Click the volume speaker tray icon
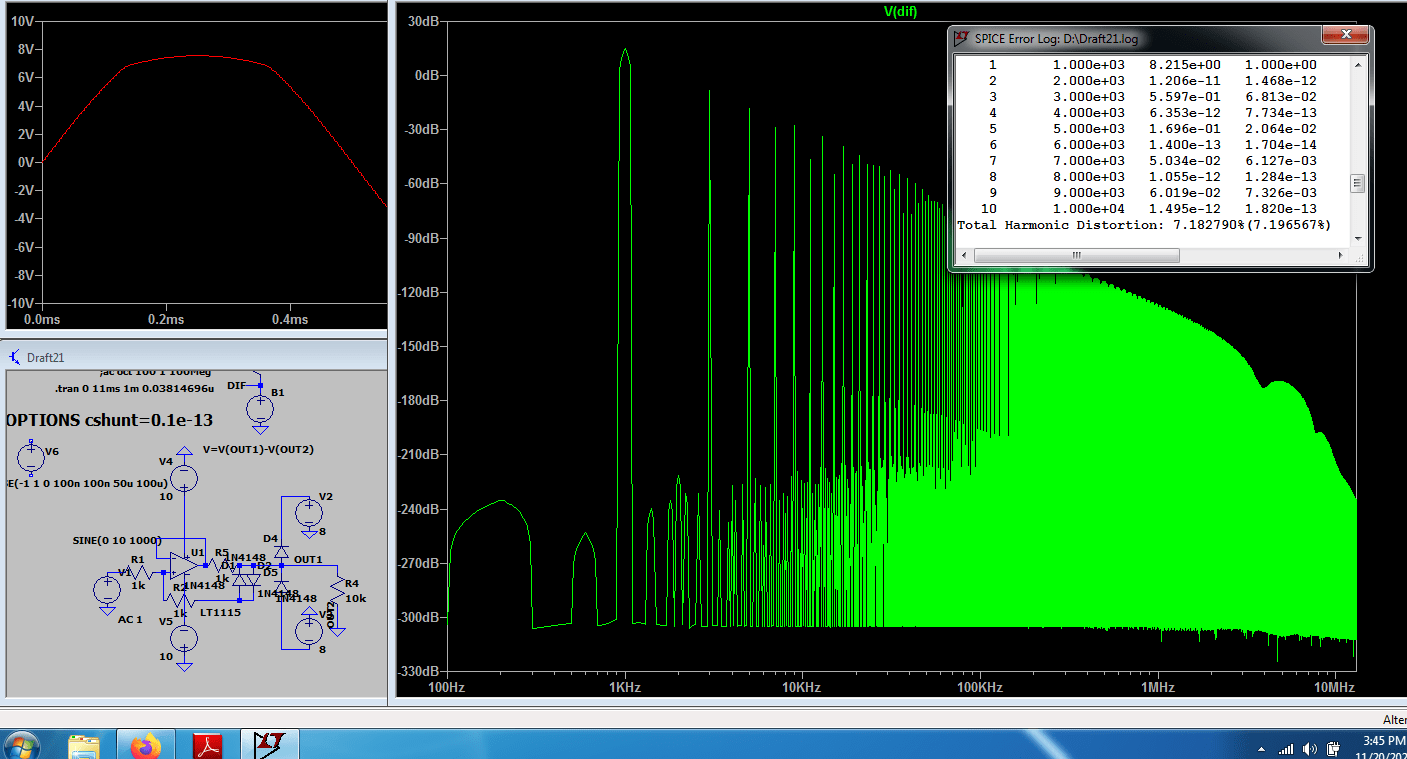 1310,748
